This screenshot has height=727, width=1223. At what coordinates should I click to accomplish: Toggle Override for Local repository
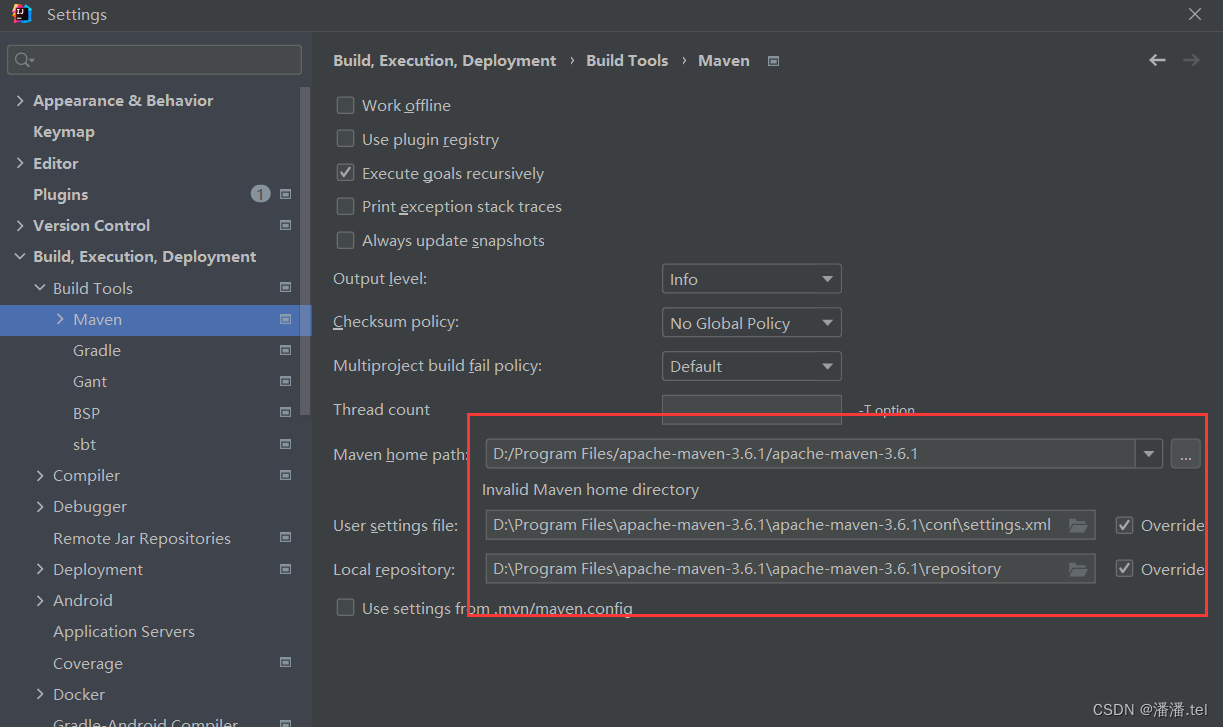click(1124, 569)
